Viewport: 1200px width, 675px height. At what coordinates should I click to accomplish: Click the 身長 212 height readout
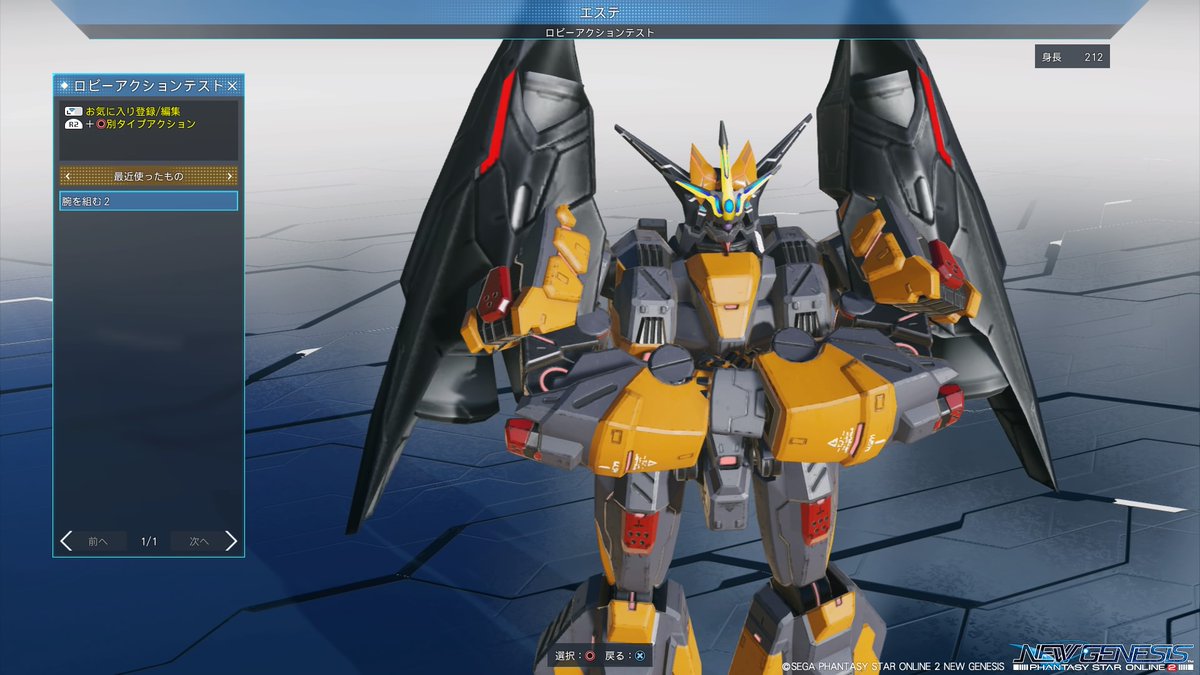1072,57
